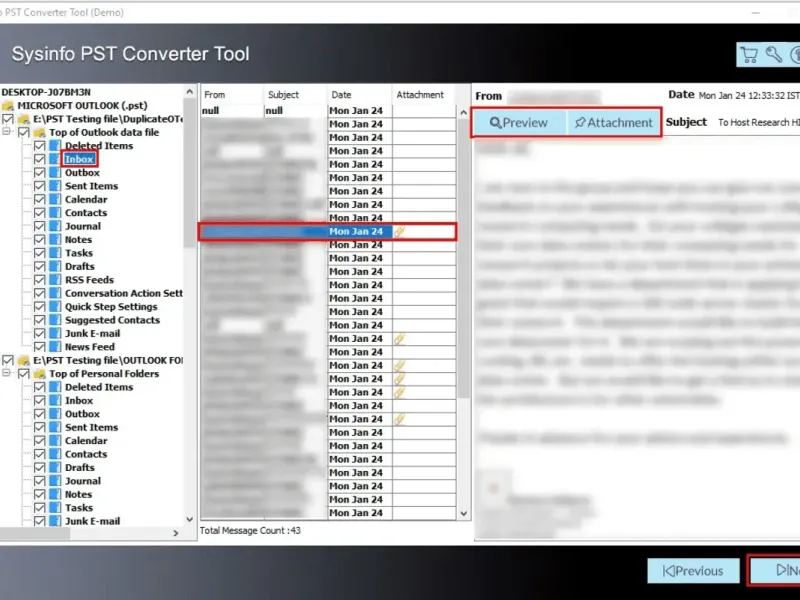Open the shopping cart purchase icon
Viewport: 800px width, 600px height.
748,55
